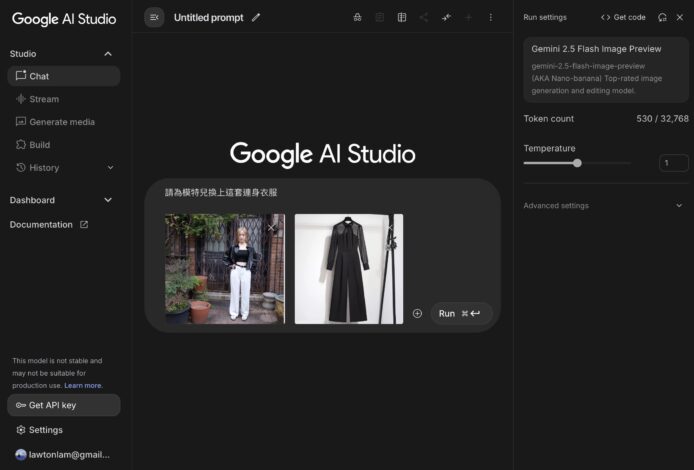Collapse the Studio section
Screen dimensions: 694x470
tap(108, 53)
